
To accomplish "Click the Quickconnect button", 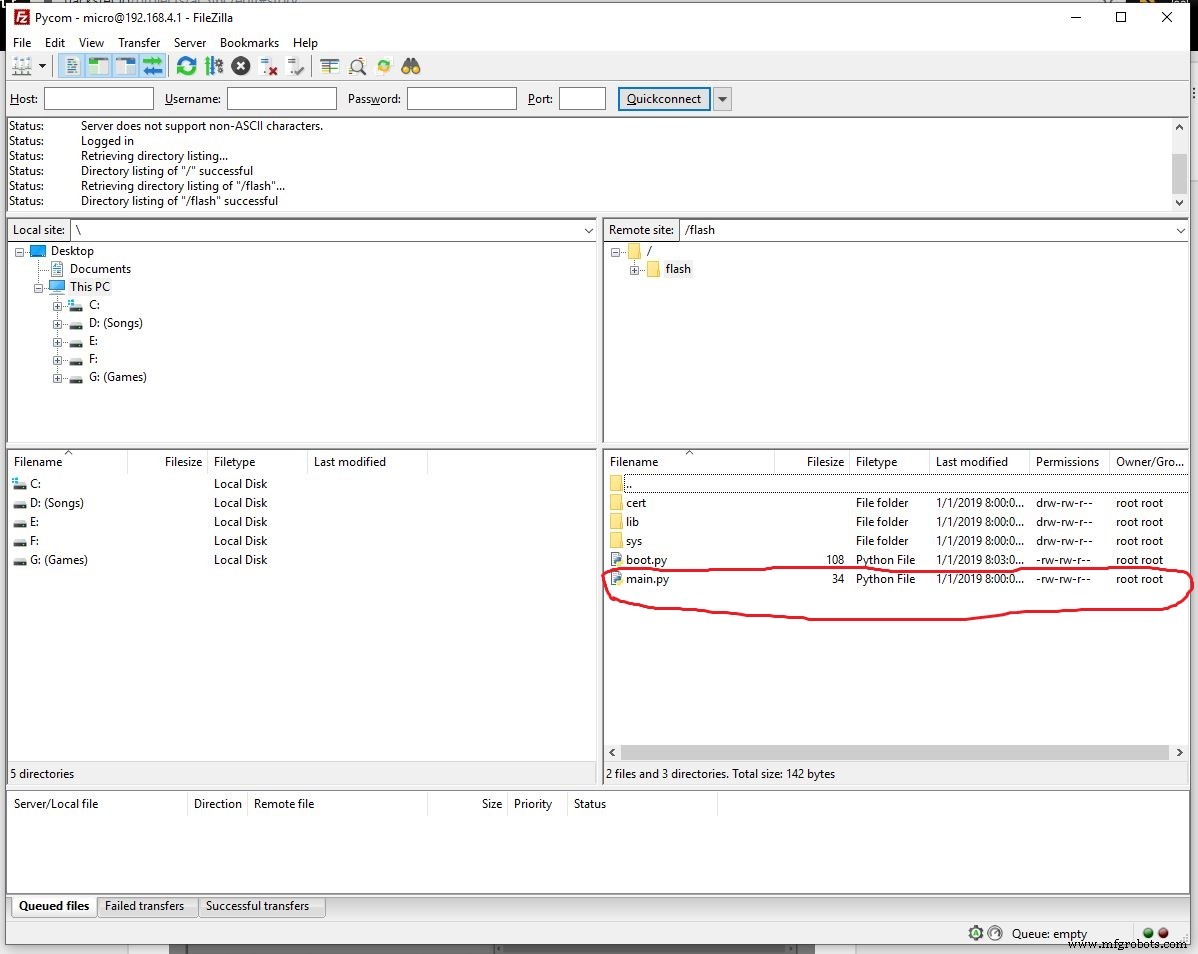I will (x=664, y=99).
